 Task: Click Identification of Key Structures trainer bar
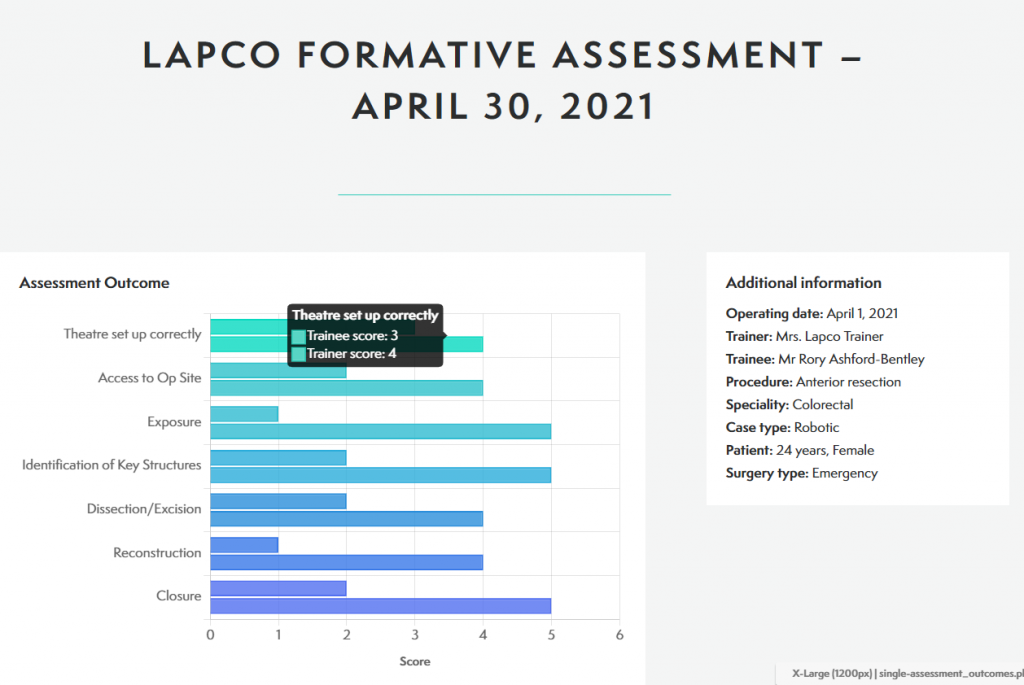[381, 475]
